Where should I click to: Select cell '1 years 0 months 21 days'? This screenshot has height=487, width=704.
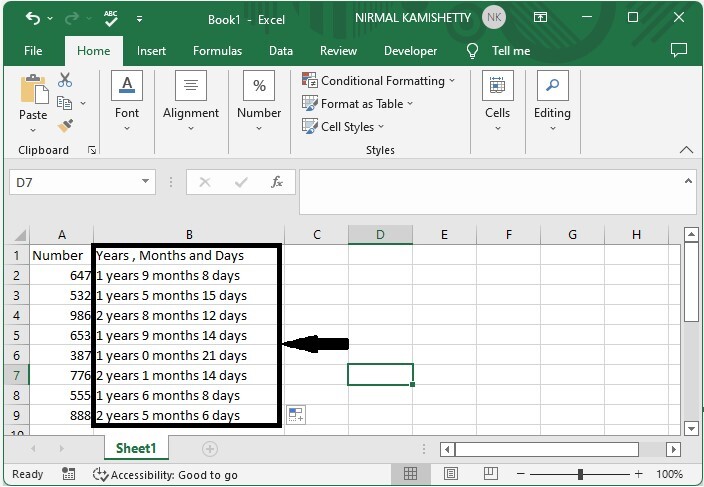(189, 355)
